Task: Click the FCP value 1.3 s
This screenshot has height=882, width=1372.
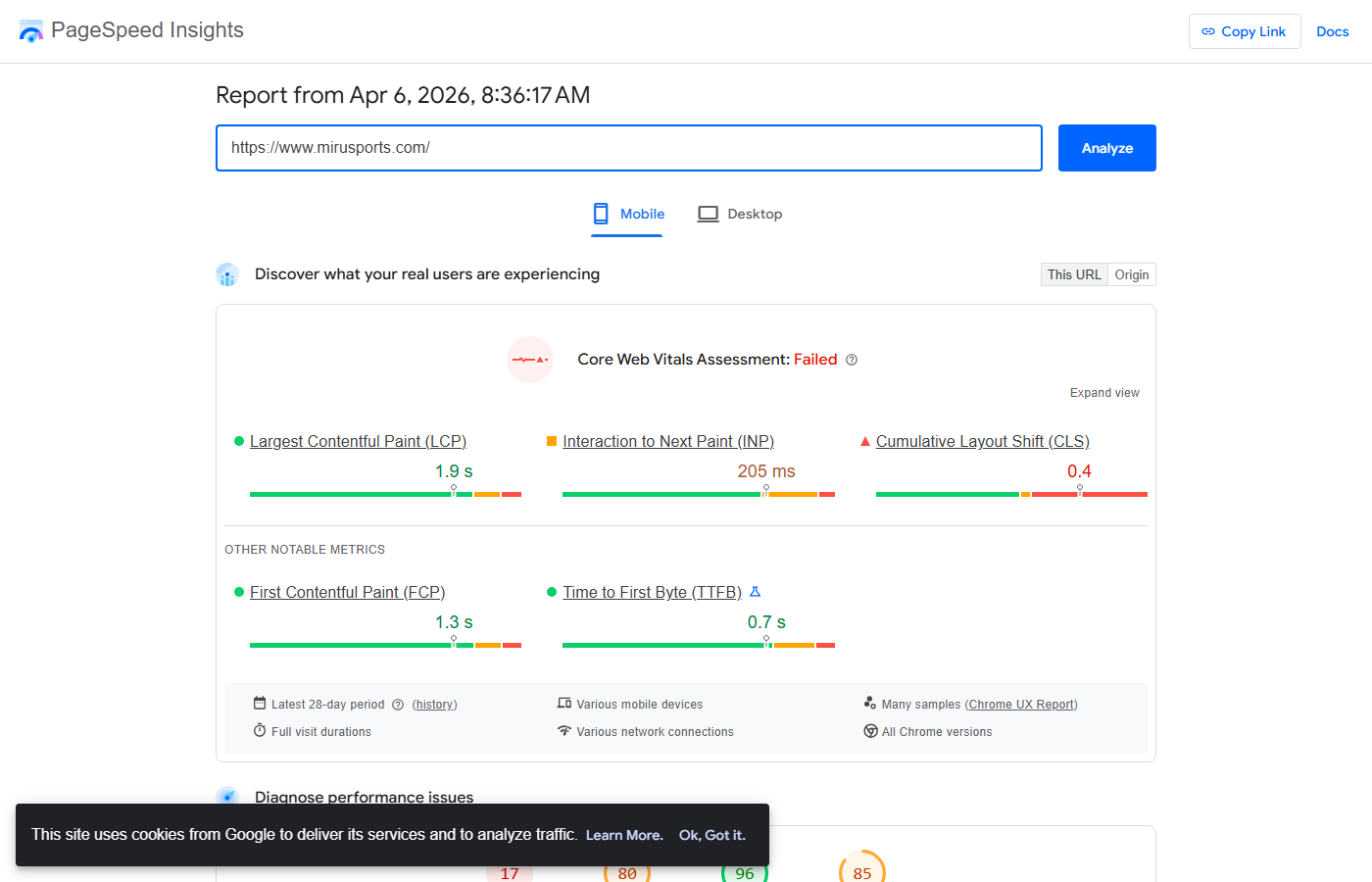Action: click(x=454, y=622)
